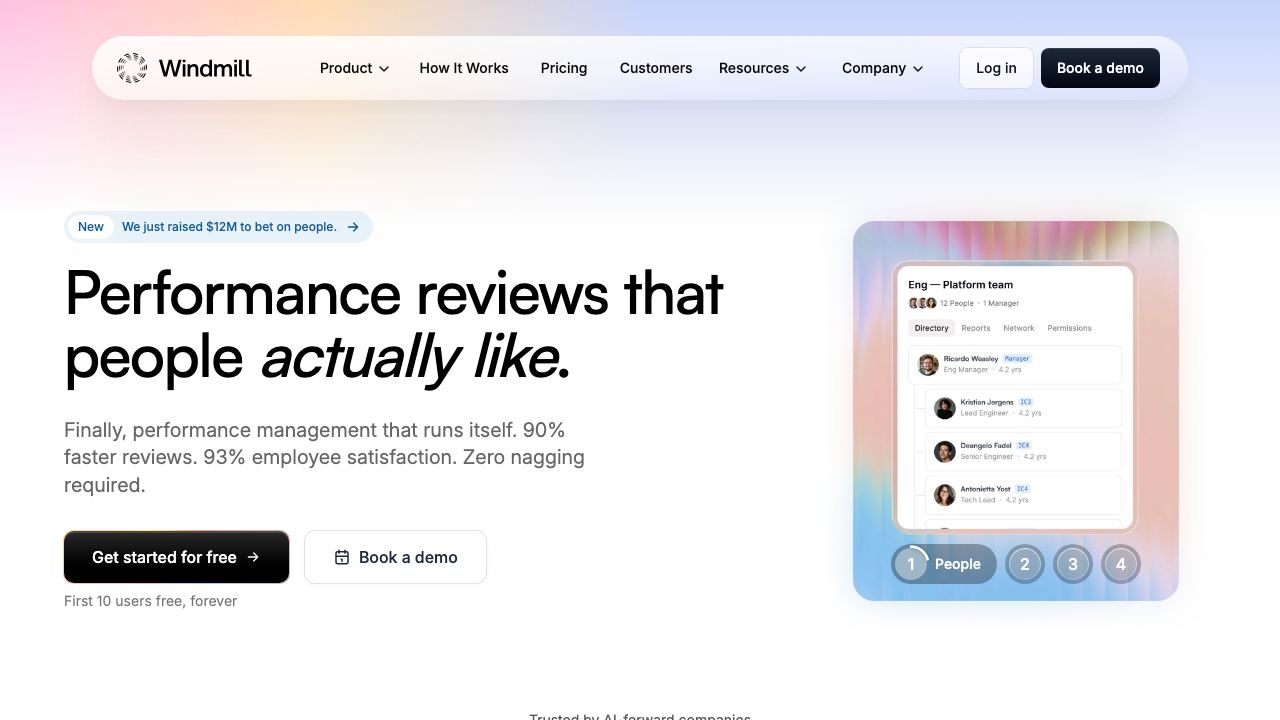Select the Deangelo Fadel name

986,445
